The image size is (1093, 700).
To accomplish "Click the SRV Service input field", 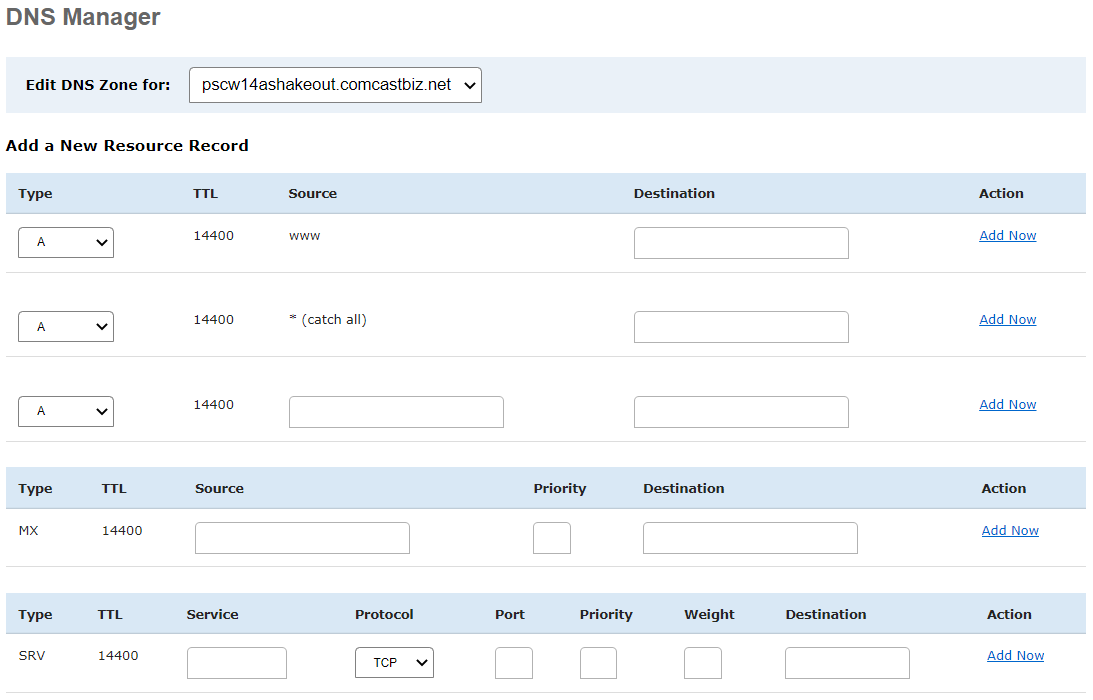I will (236, 662).
